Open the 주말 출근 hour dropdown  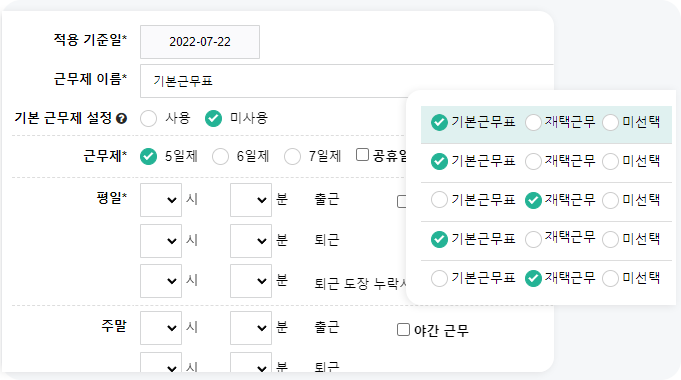click(161, 328)
